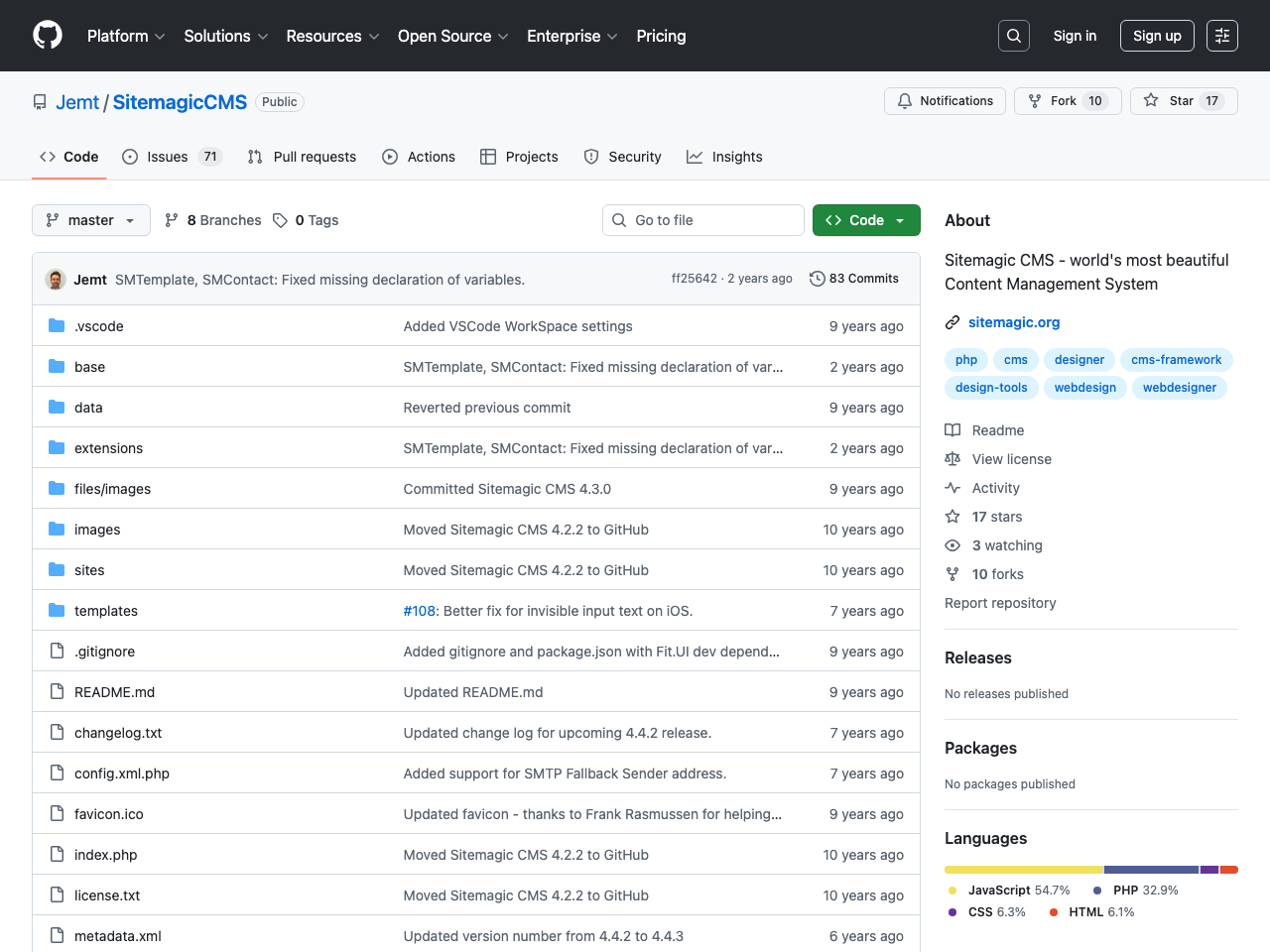Open commit history via the clock icon

[x=818, y=279]
